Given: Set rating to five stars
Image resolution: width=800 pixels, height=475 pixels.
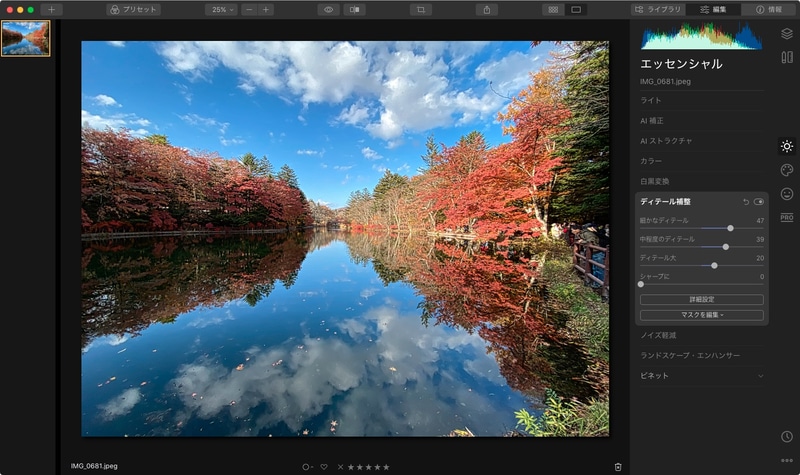Looking at the screenshot, I should tap(386, 467).
